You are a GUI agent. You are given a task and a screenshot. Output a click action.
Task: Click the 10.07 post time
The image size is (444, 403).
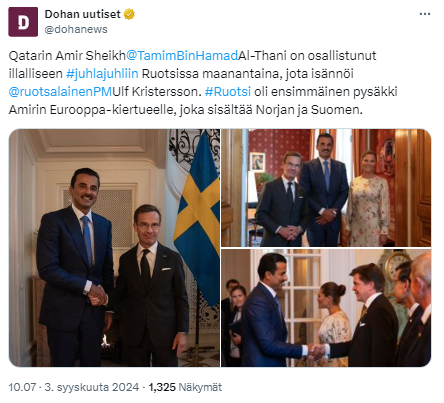pos(22,387)
